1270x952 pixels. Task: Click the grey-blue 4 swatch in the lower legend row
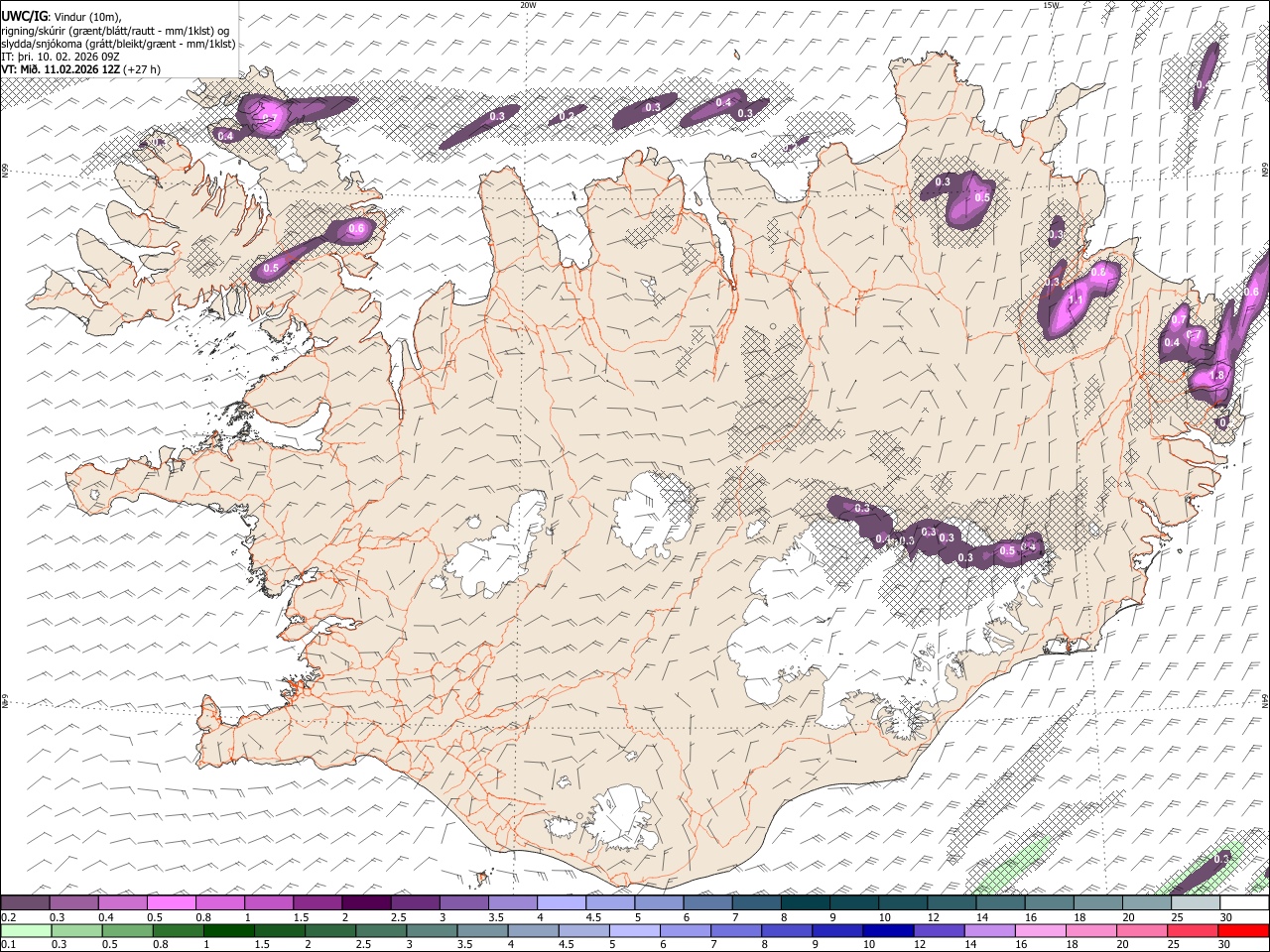click(534, 930)
